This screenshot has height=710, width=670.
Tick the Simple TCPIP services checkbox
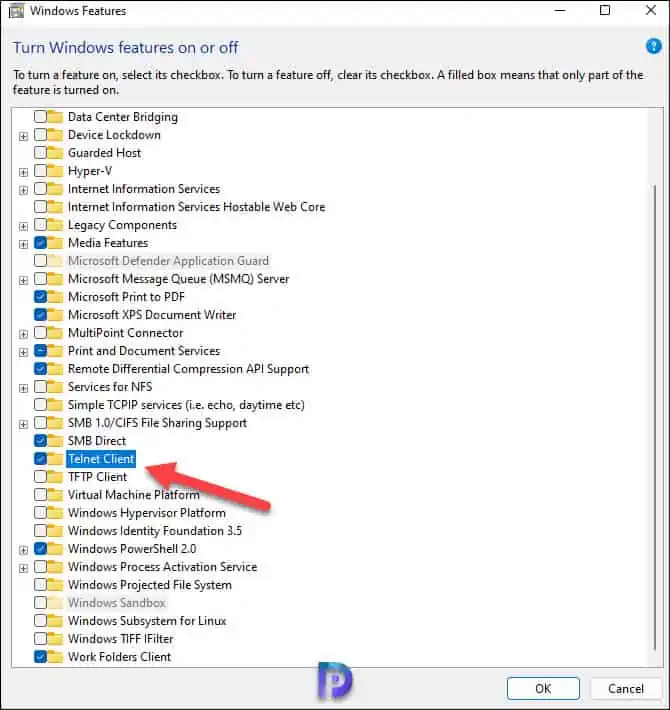click(x=40, y=405)
